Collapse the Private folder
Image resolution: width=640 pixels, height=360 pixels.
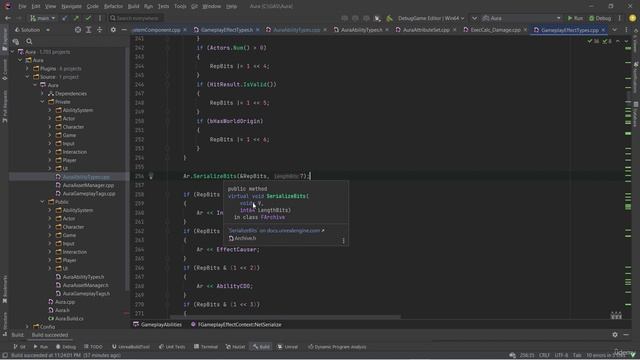(42, 102)
